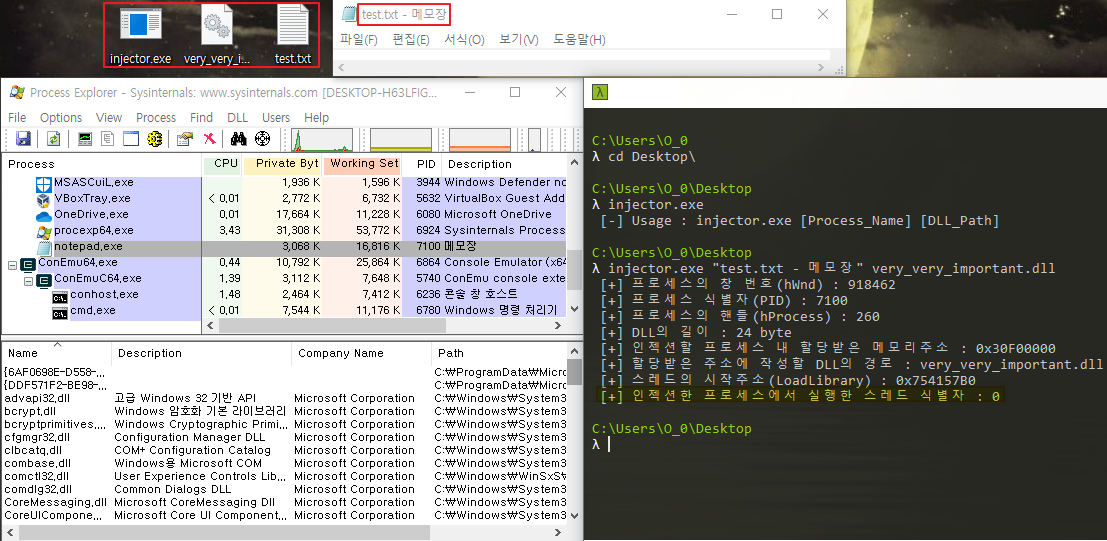Sort DLL list by Path column header

(x=500, y=353)
